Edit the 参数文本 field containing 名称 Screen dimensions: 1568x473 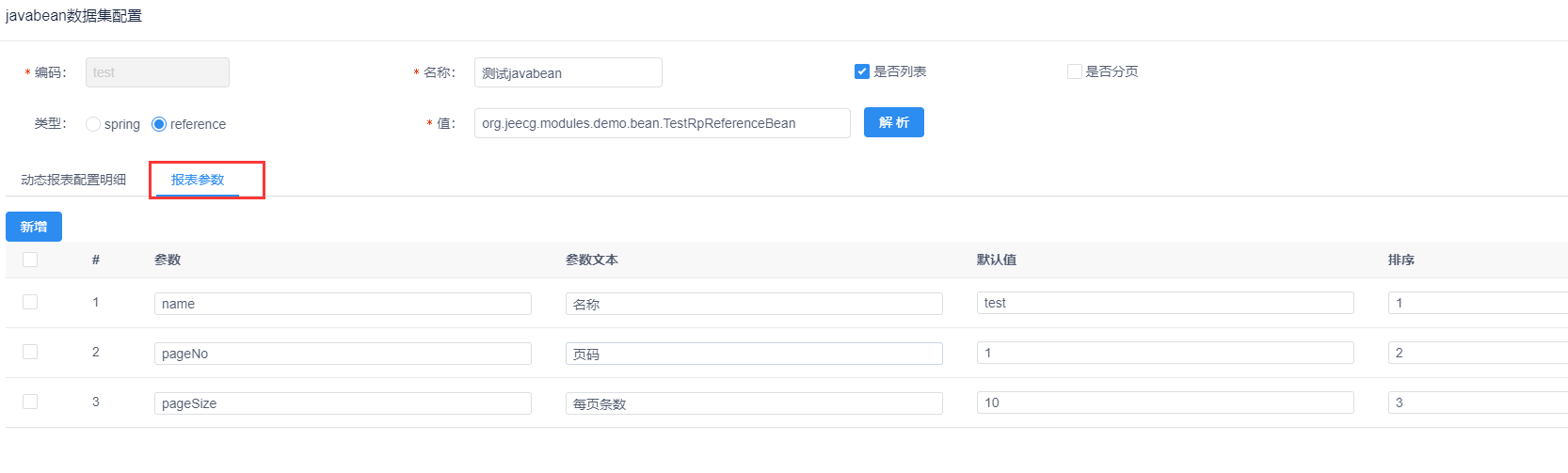pos(754,304)
